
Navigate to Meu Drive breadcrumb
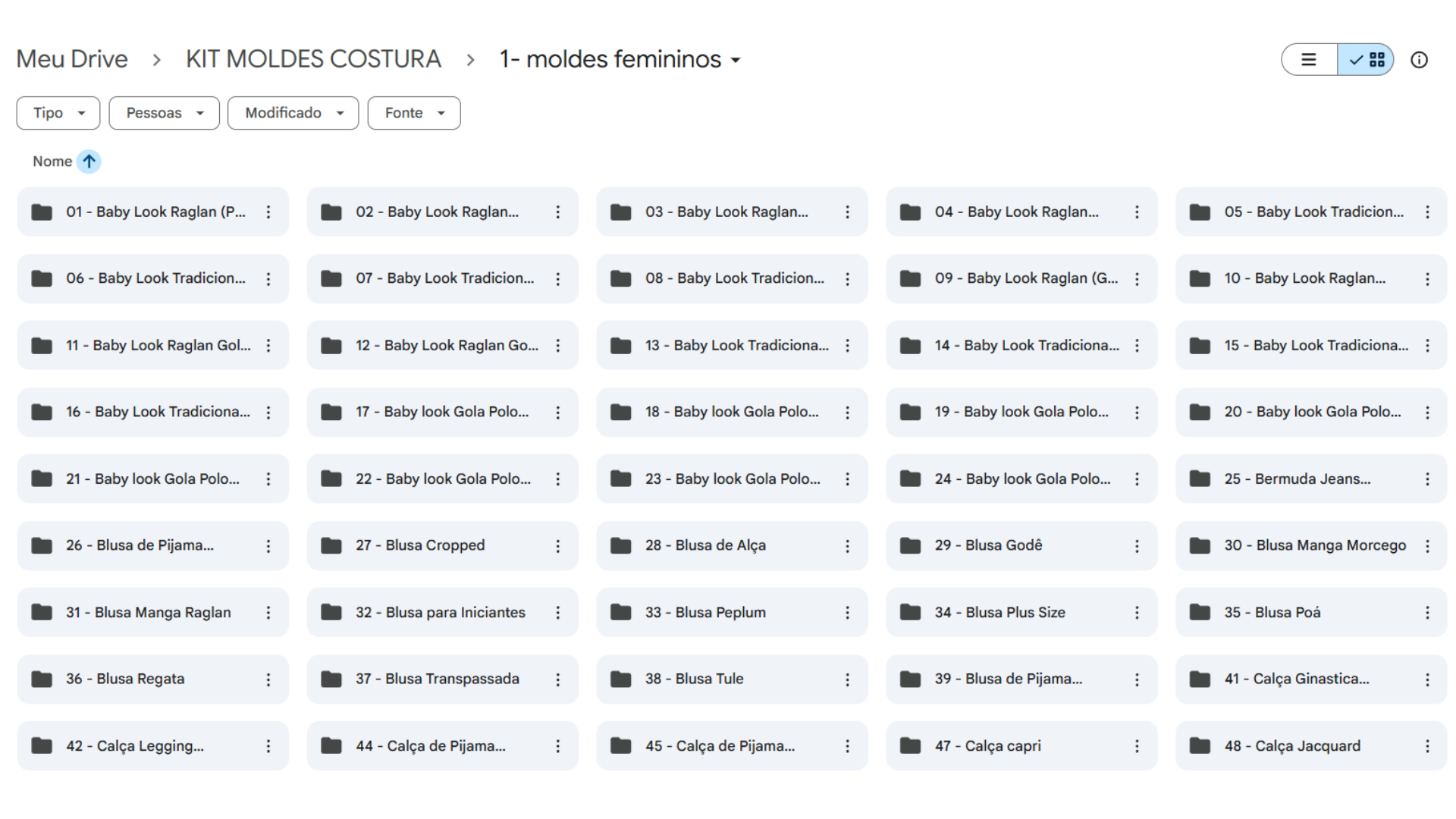pyautogui.click(x=72, y=59)
